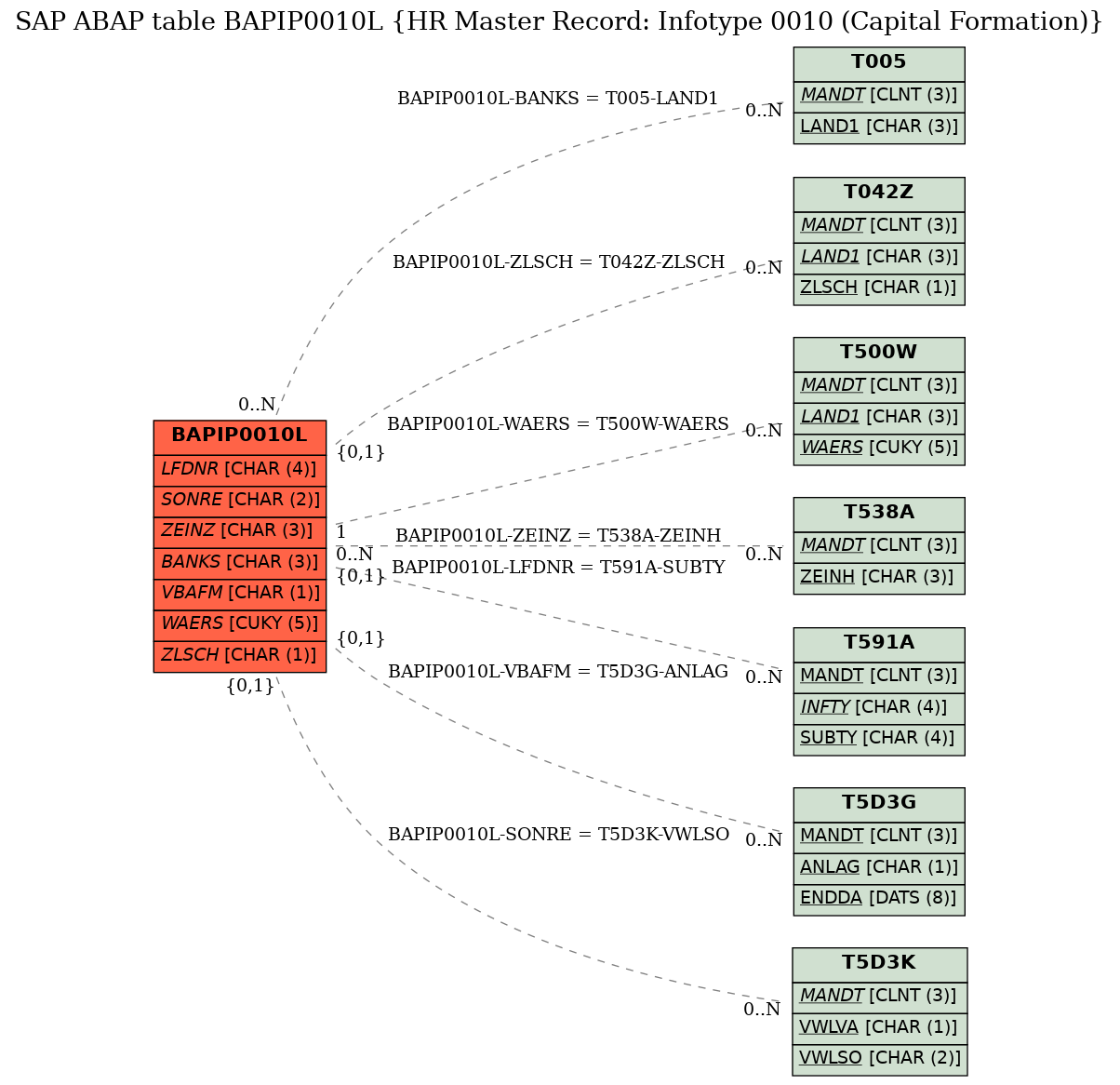Image resolution: width=1120 pixels, height=1085 pixels.
Task: Click VWLVA [CHAR (1)] in table T5D3K
Action: (879, 1028)
